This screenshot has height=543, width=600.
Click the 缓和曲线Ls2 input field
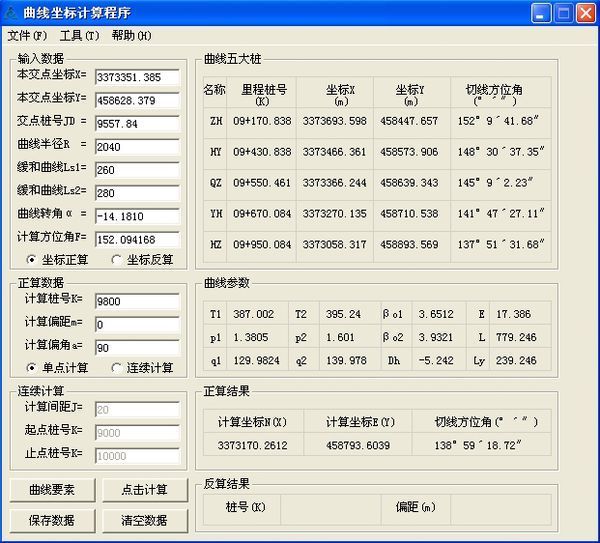[137, 193]
